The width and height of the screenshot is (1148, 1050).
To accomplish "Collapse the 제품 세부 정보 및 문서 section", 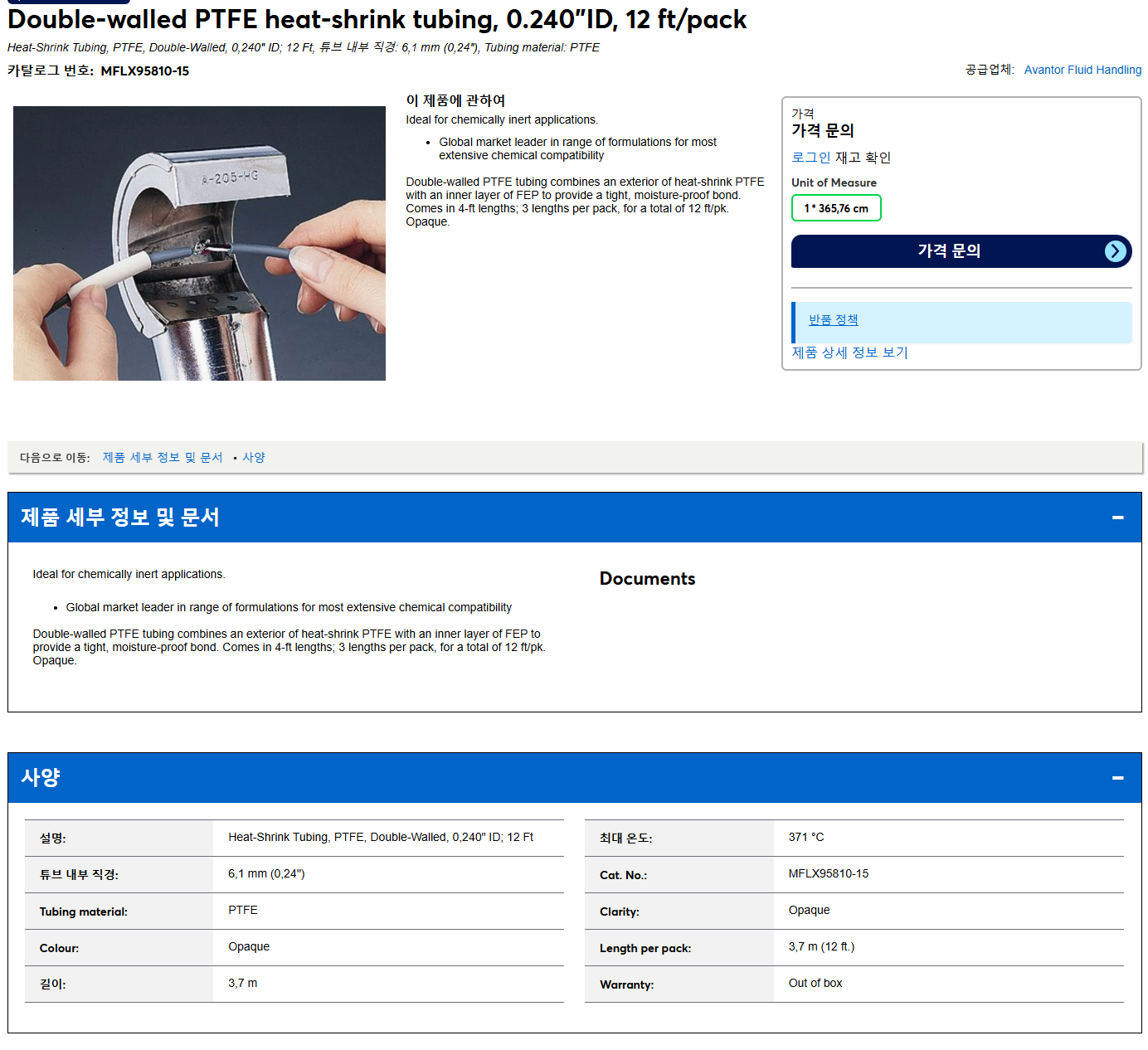I will coord(1117,518).
